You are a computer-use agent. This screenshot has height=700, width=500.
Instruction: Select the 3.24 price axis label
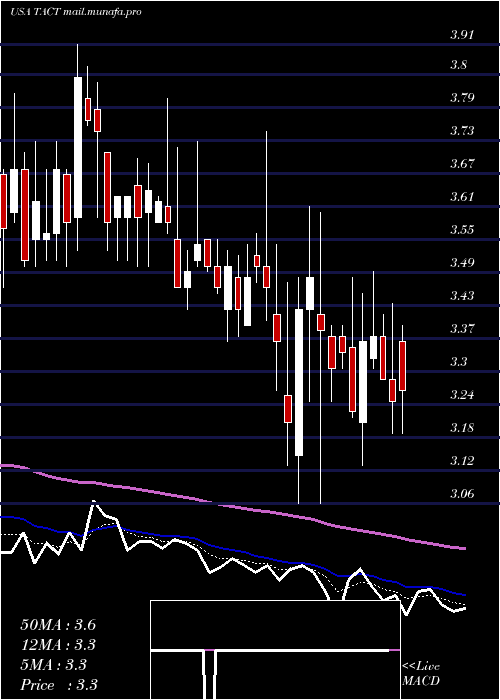tap(462, 395)
